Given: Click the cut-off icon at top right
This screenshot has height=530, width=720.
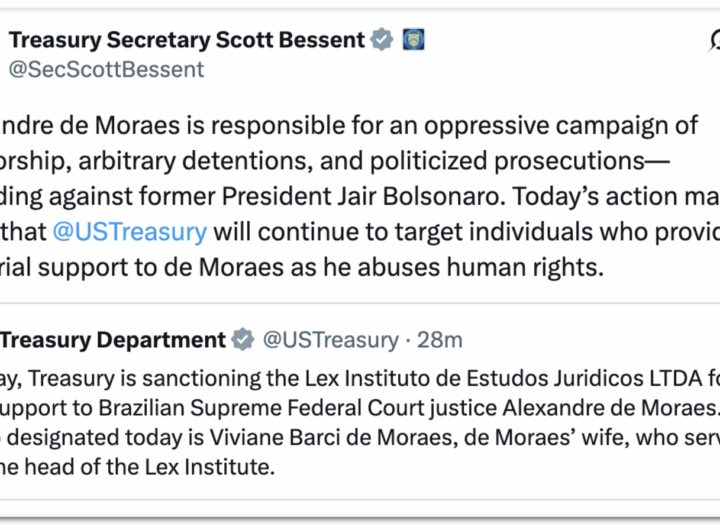Looking at the screenshot, I should point(714,41).
